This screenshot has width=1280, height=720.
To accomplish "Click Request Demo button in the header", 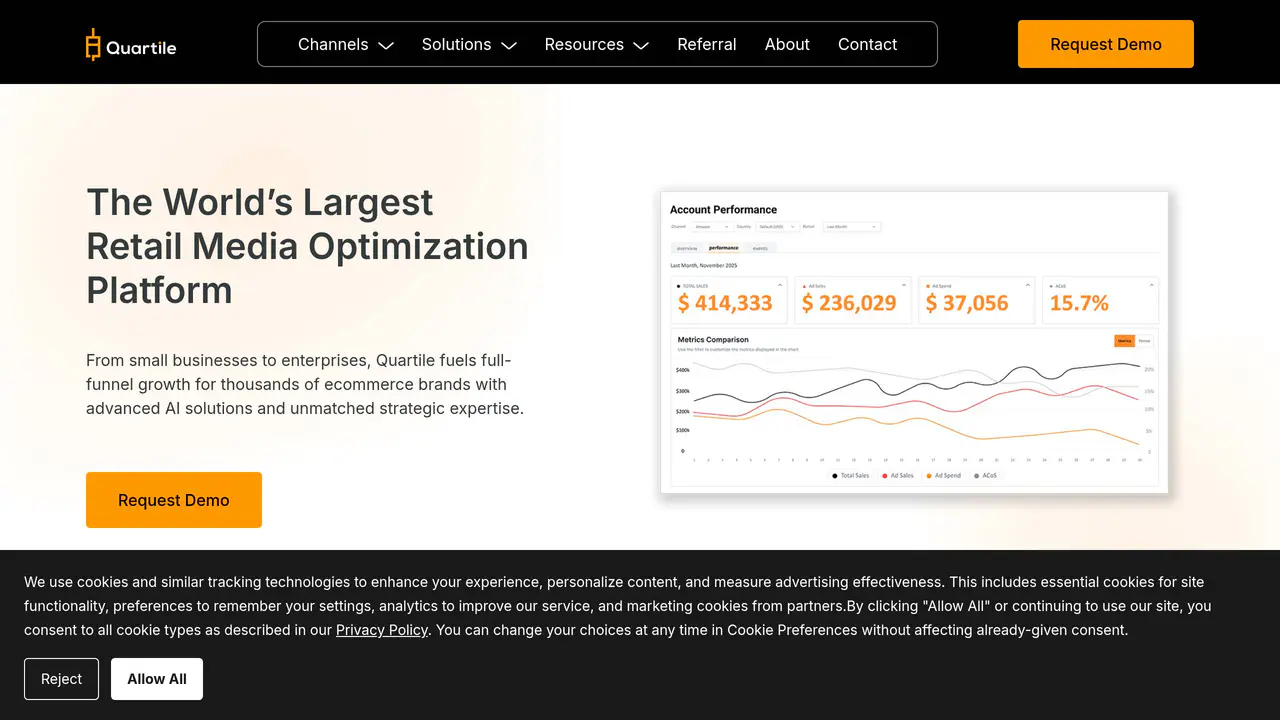I will pyautogui.click(x=1106, y=44).
